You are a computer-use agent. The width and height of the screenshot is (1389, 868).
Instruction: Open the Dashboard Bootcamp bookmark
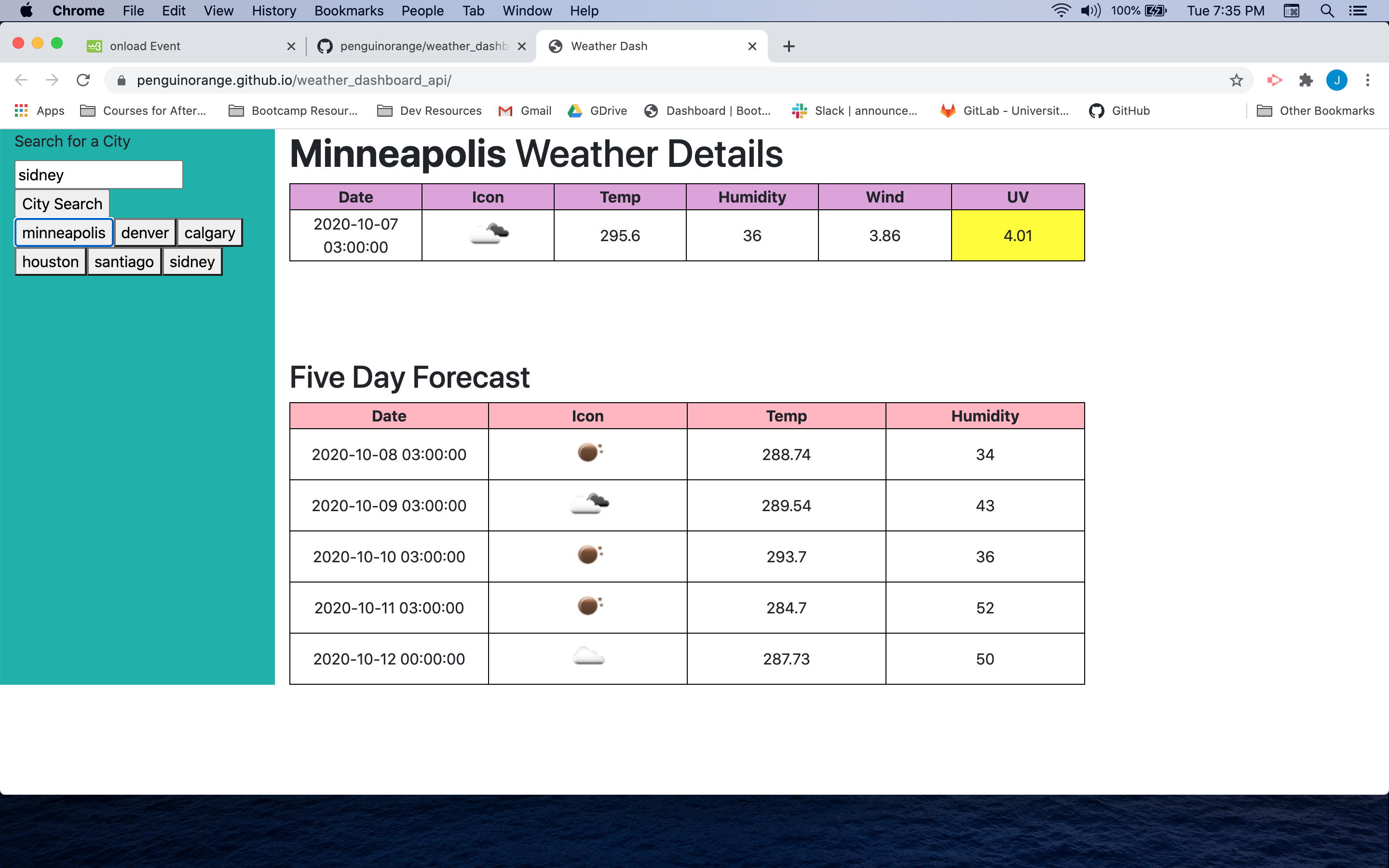pos(708,111)
